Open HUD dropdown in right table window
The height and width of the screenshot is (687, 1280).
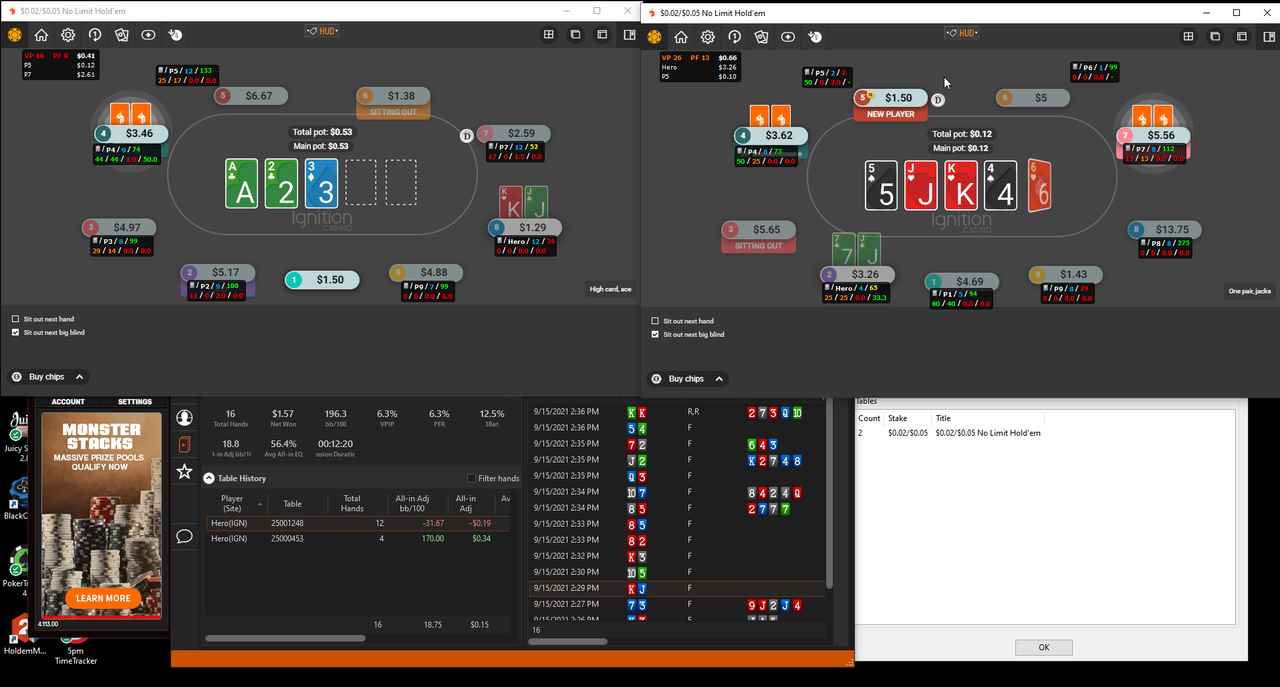pyautogui.click(x=962, y=33)
